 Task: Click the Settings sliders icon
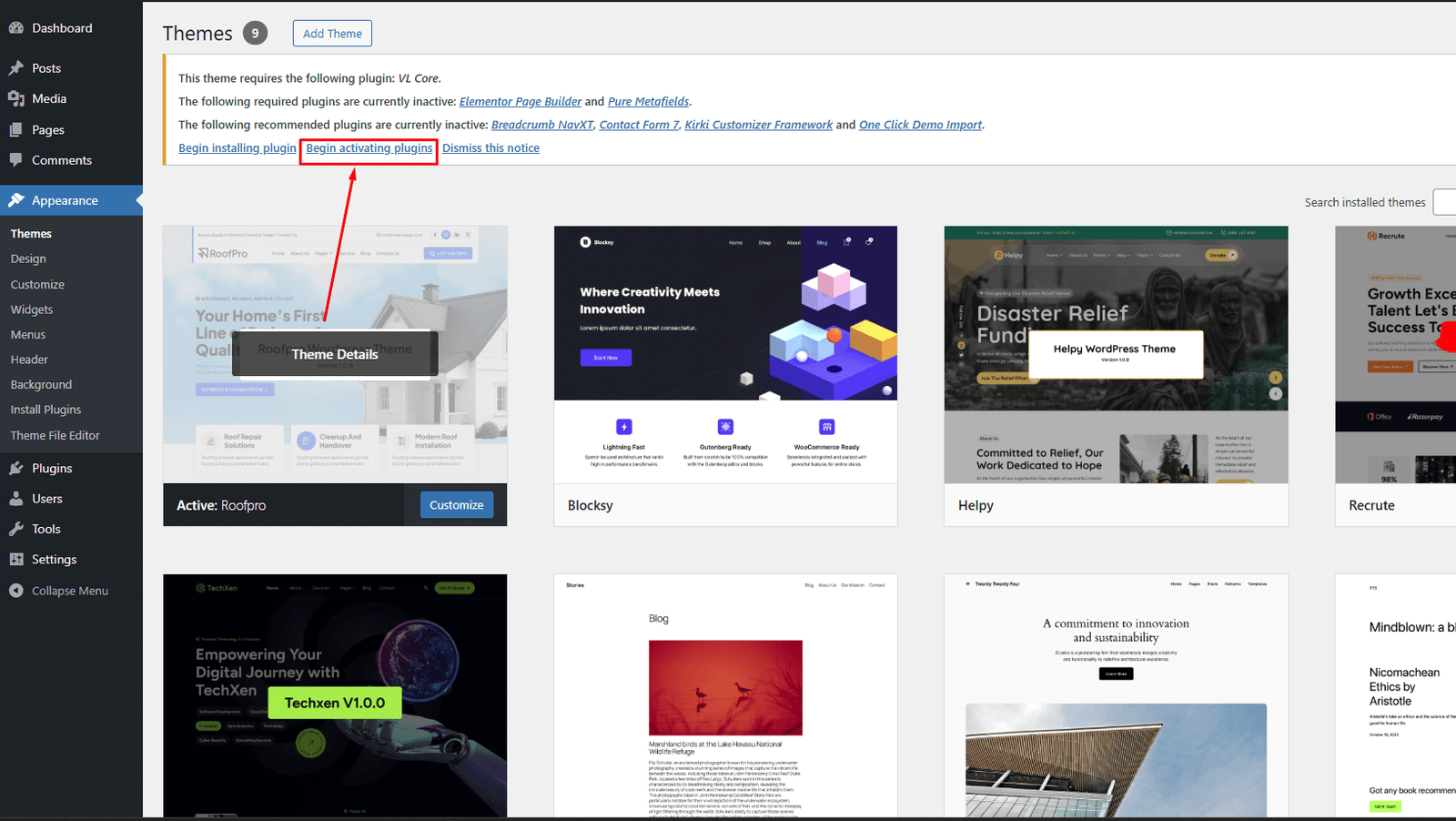coord(15,560)
